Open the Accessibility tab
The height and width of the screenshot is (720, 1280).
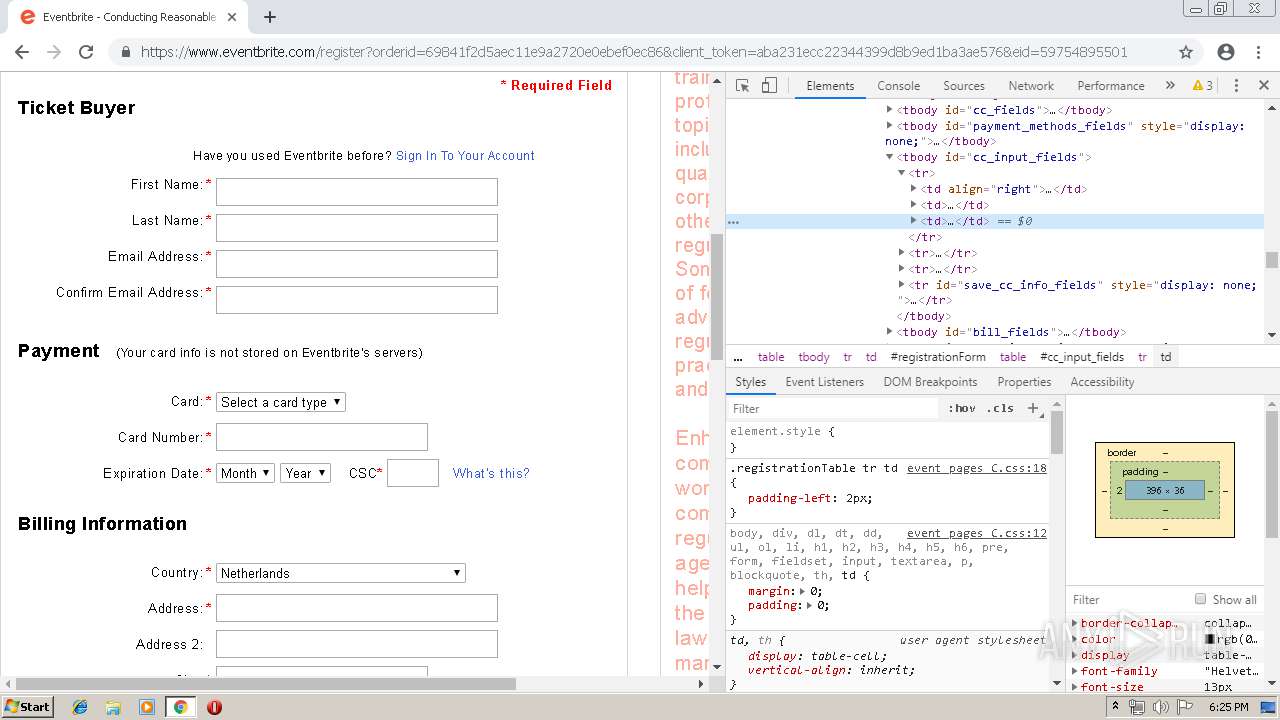tap(1102, 382)
